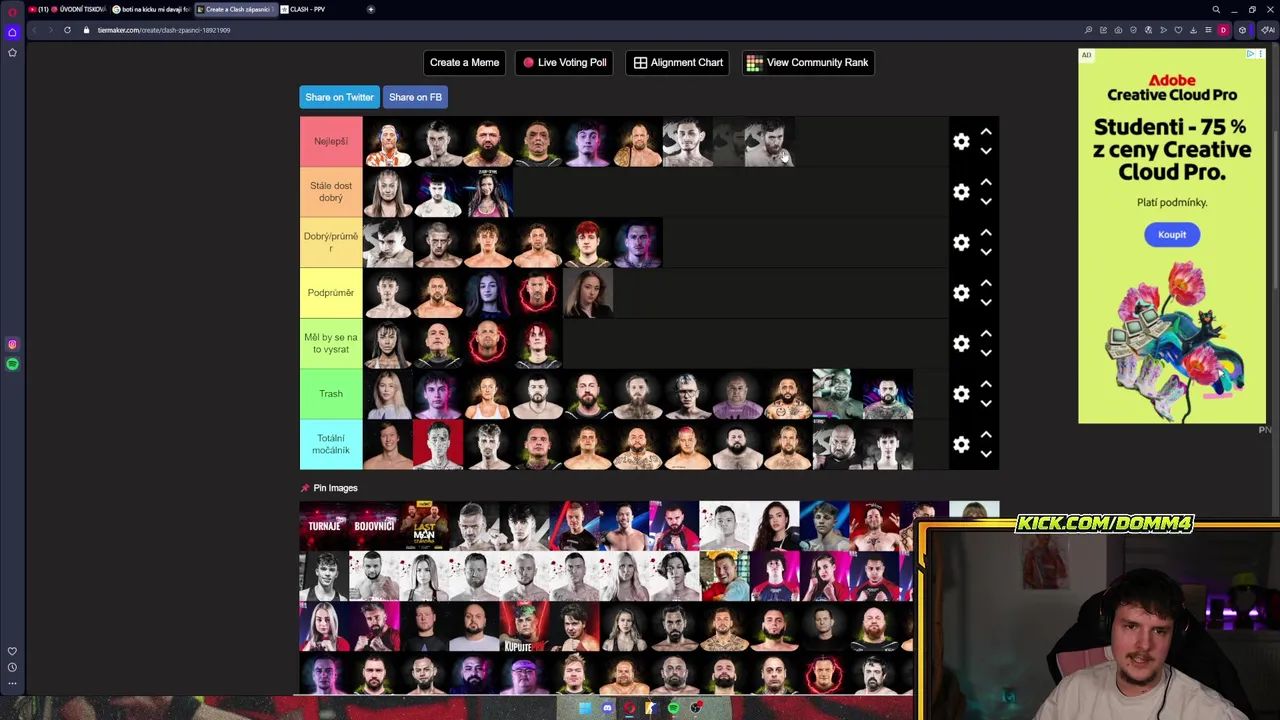Open Alignment Chart
1280x720 pixels.
(x=678, y=62)
